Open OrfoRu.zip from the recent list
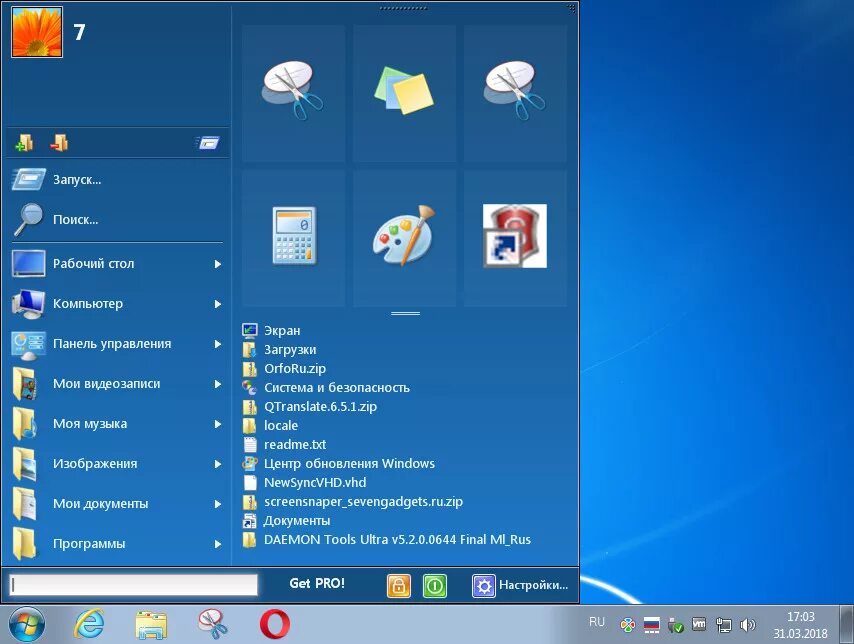The image size is (854, 644). [x=284, y=369]
